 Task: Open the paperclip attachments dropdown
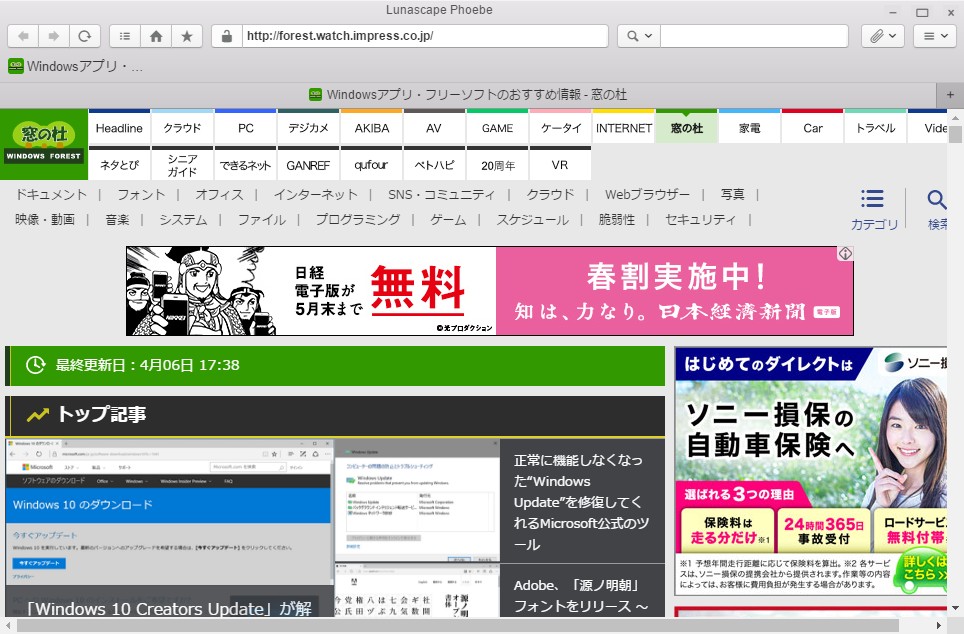[883, 36]
